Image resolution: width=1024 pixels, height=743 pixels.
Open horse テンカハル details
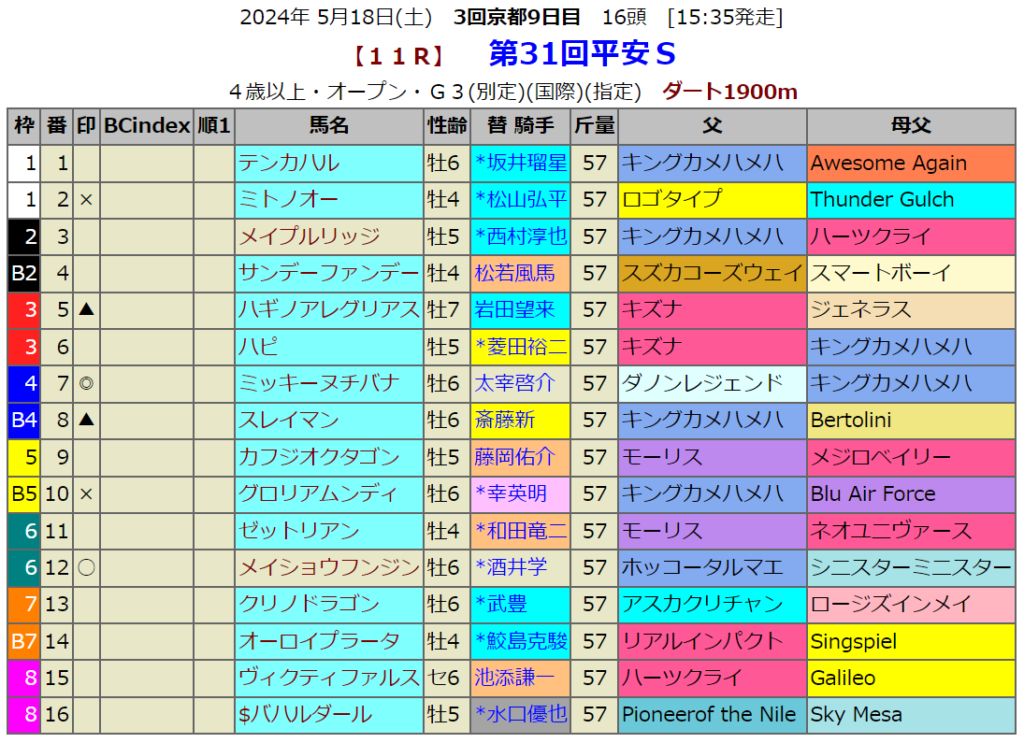[289, 163]
